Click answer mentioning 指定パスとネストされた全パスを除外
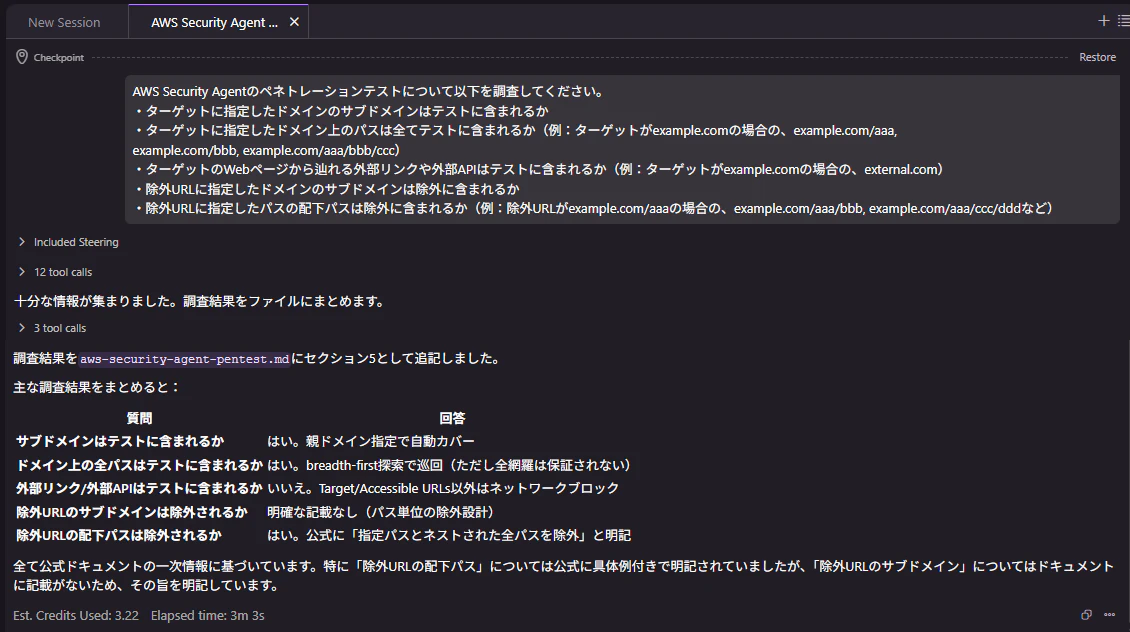Image resolution: width=1130 pixels, height=632 pixels. [x=449, y=535]
